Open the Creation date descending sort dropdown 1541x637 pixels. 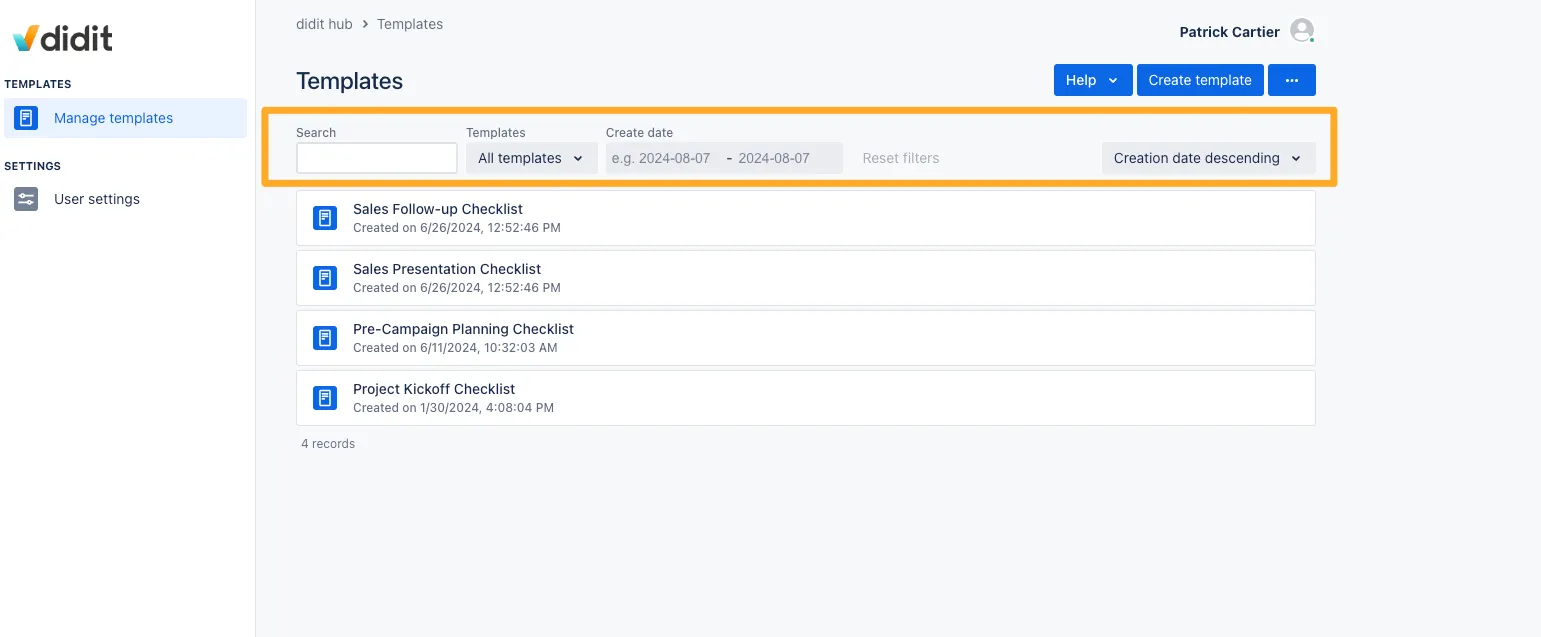tap(1209, 158)
